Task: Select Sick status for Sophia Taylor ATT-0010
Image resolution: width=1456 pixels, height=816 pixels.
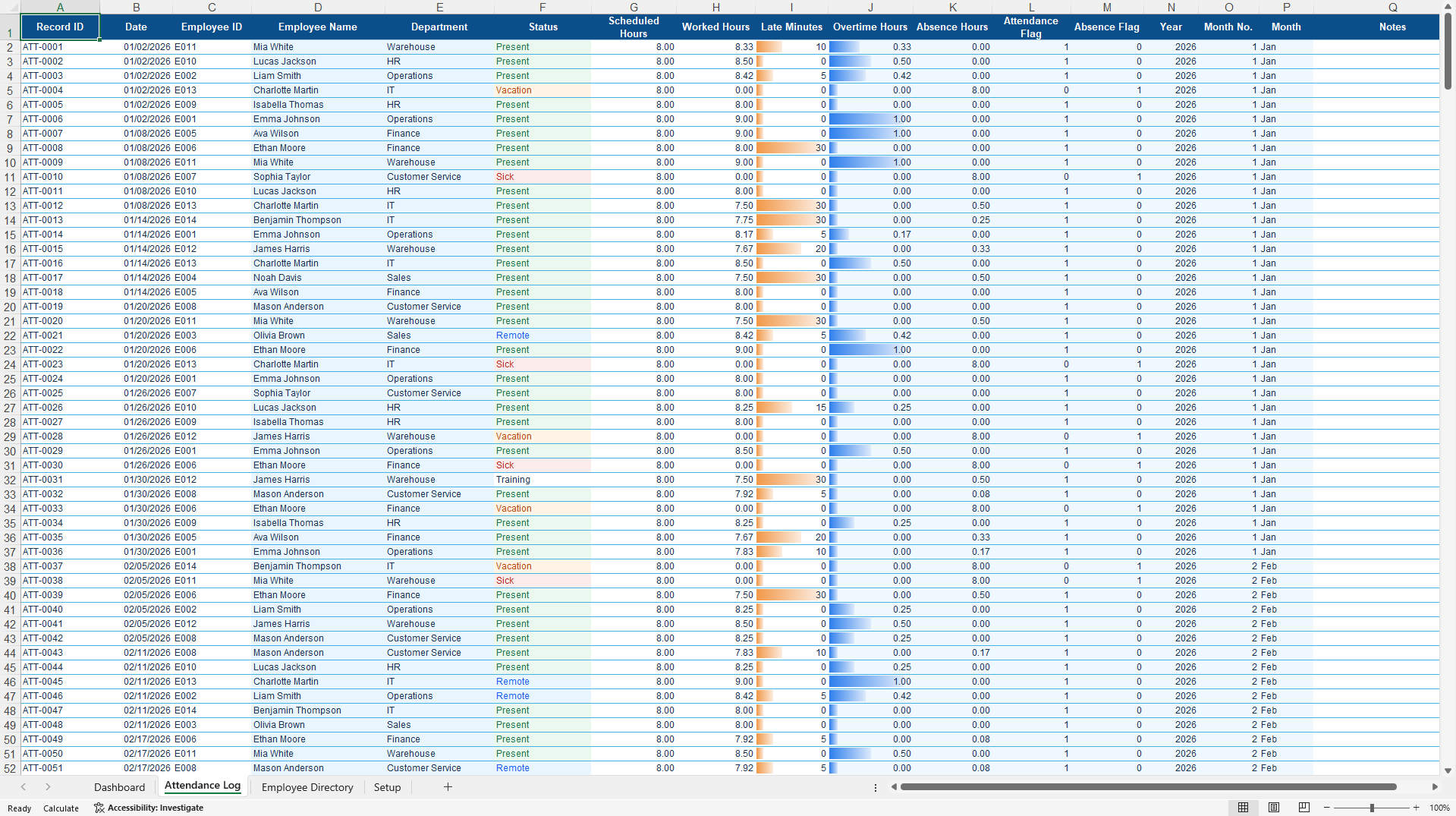Action: 542,177
